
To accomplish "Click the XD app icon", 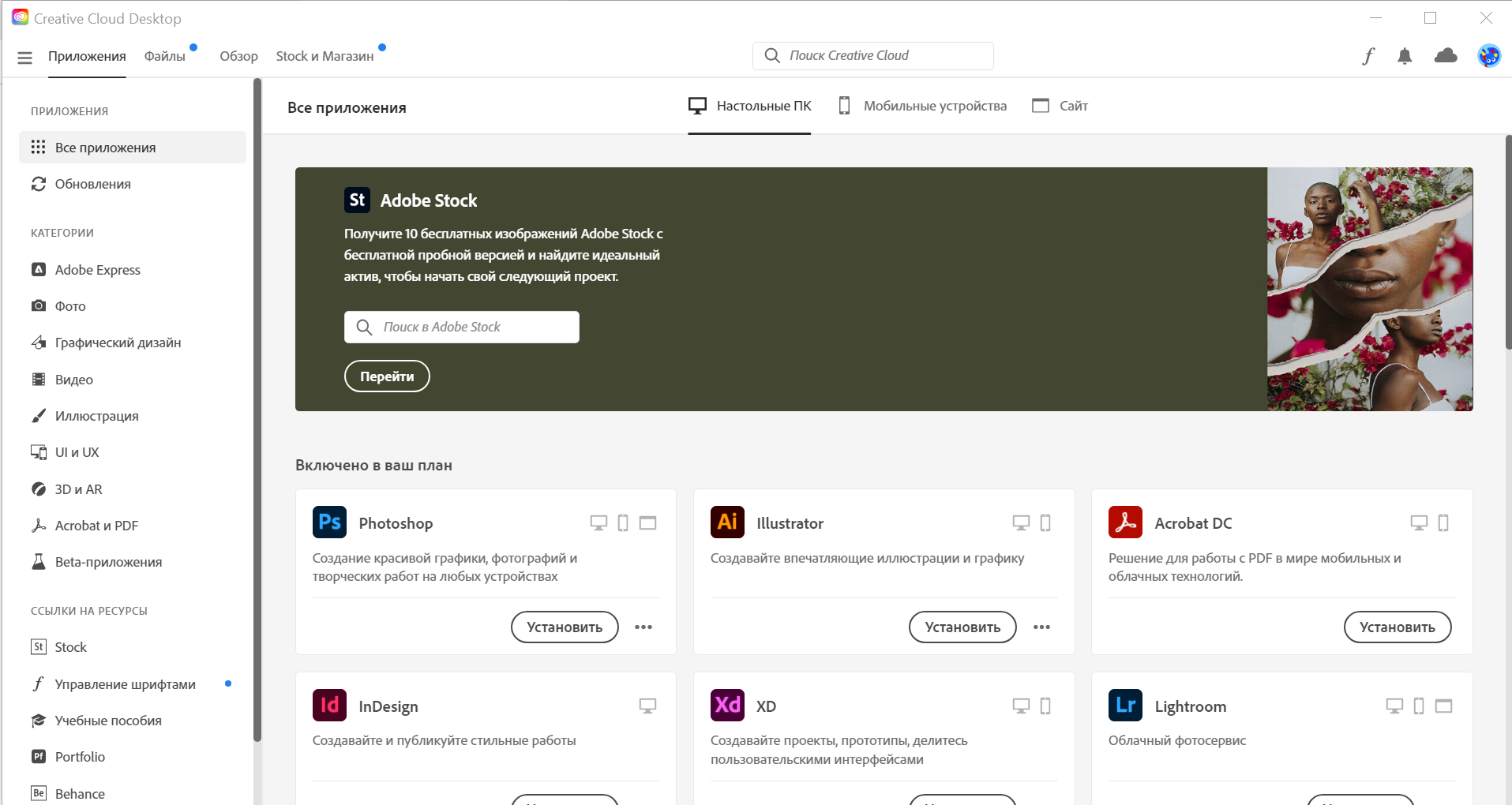I will point(727,706).
